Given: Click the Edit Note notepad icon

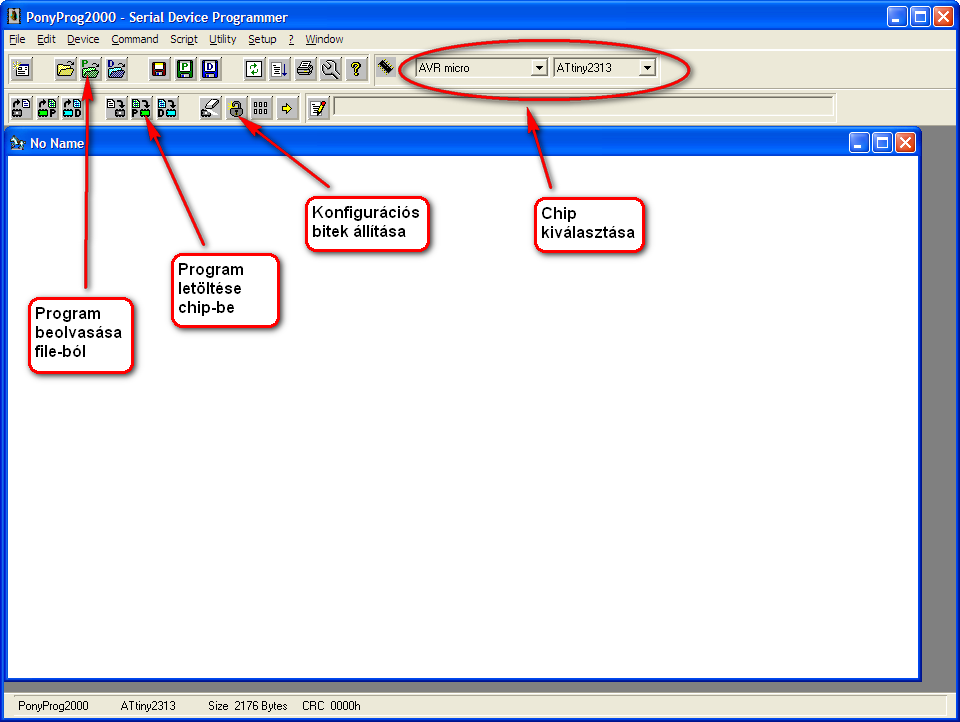Looking at the screenshot, I should click(318, 108).
